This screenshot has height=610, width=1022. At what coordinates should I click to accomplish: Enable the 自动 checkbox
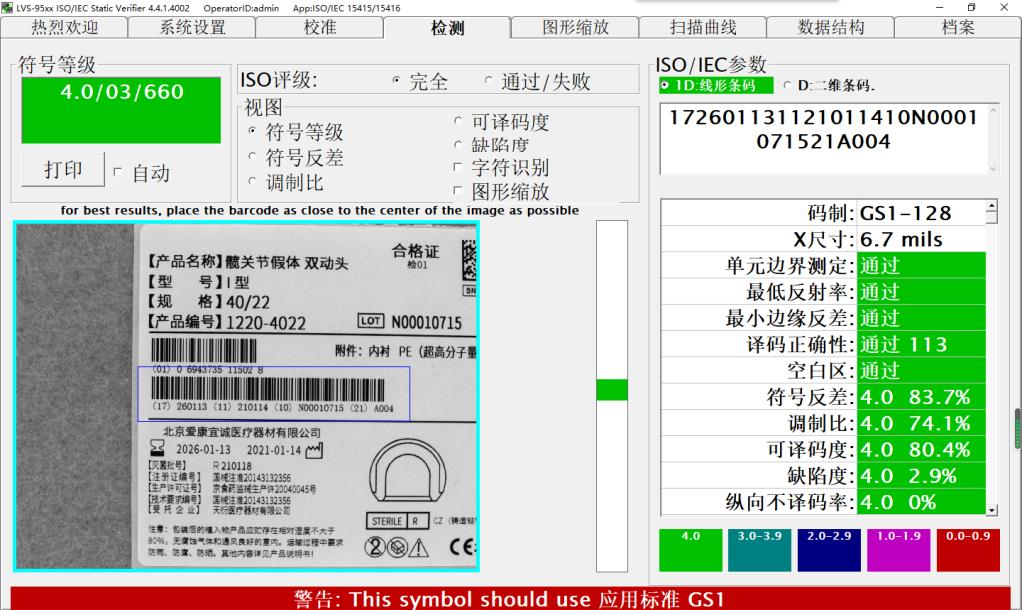118,172
